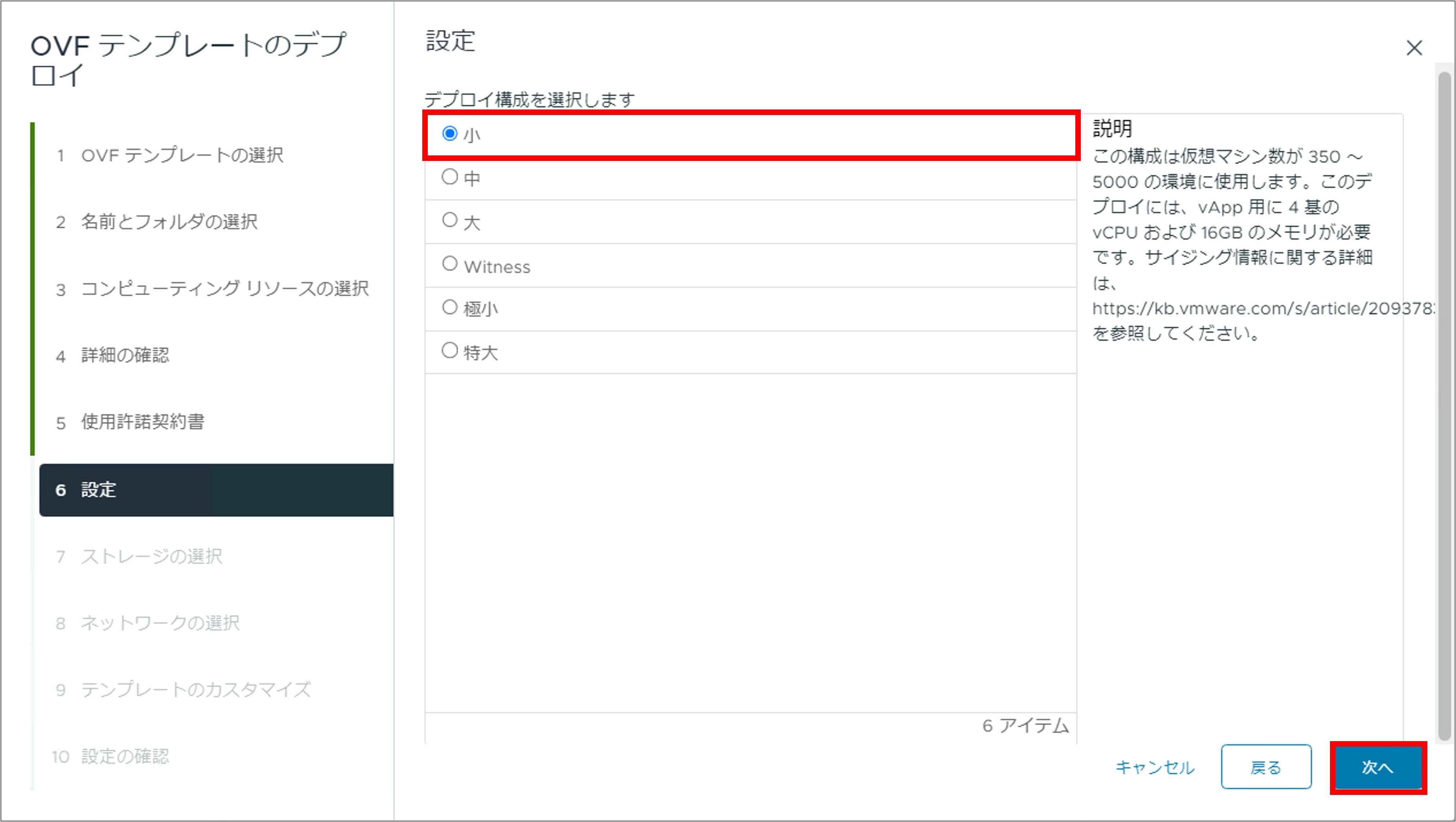This screenshot has height=822, width=1456.
Task: Choose the 特大 configuration radio button
Action: [x=449, y=351]
